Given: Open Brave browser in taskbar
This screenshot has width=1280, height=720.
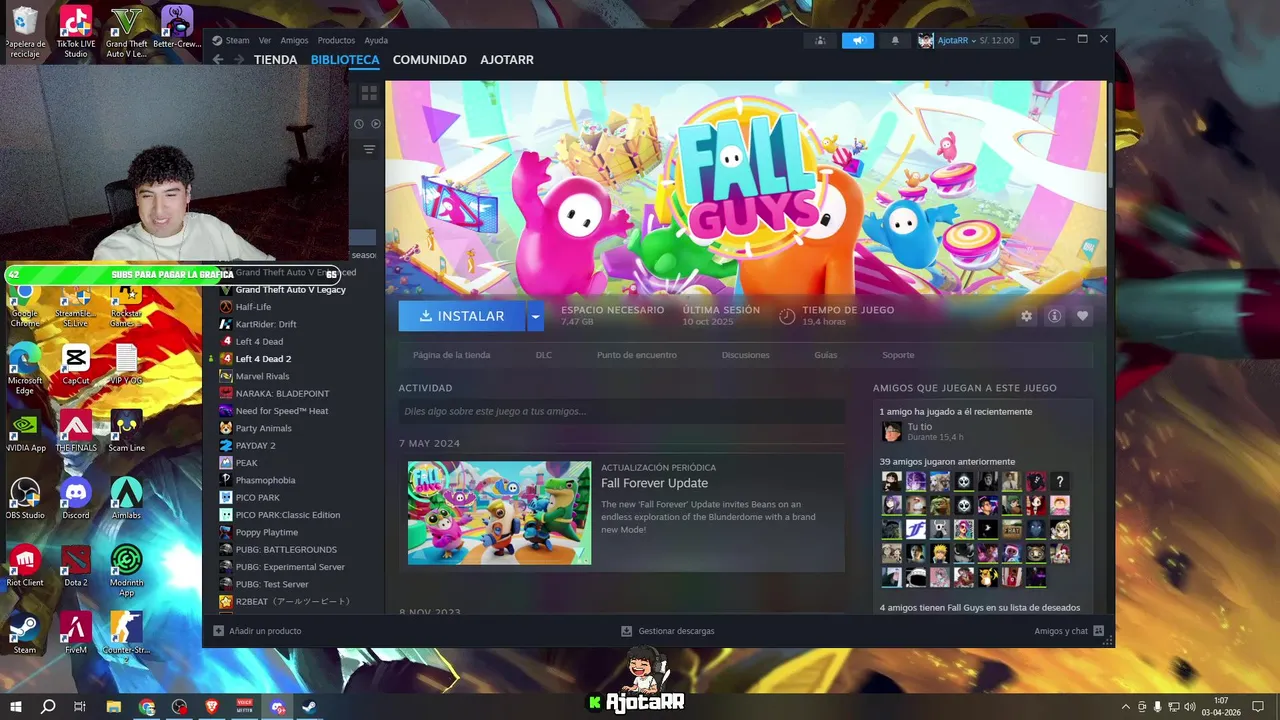Looking at the screenshot, I should click(x=212, y=707).
